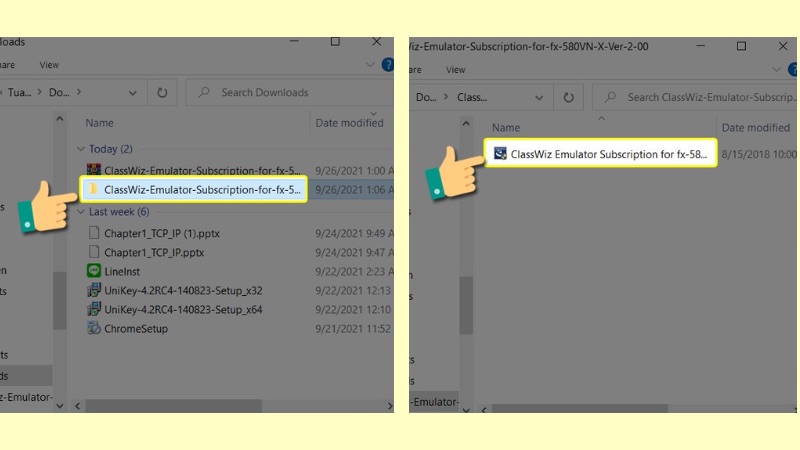
Task: Select the UniKey Setup_x64 installer icon
Action: pos(94,309)
